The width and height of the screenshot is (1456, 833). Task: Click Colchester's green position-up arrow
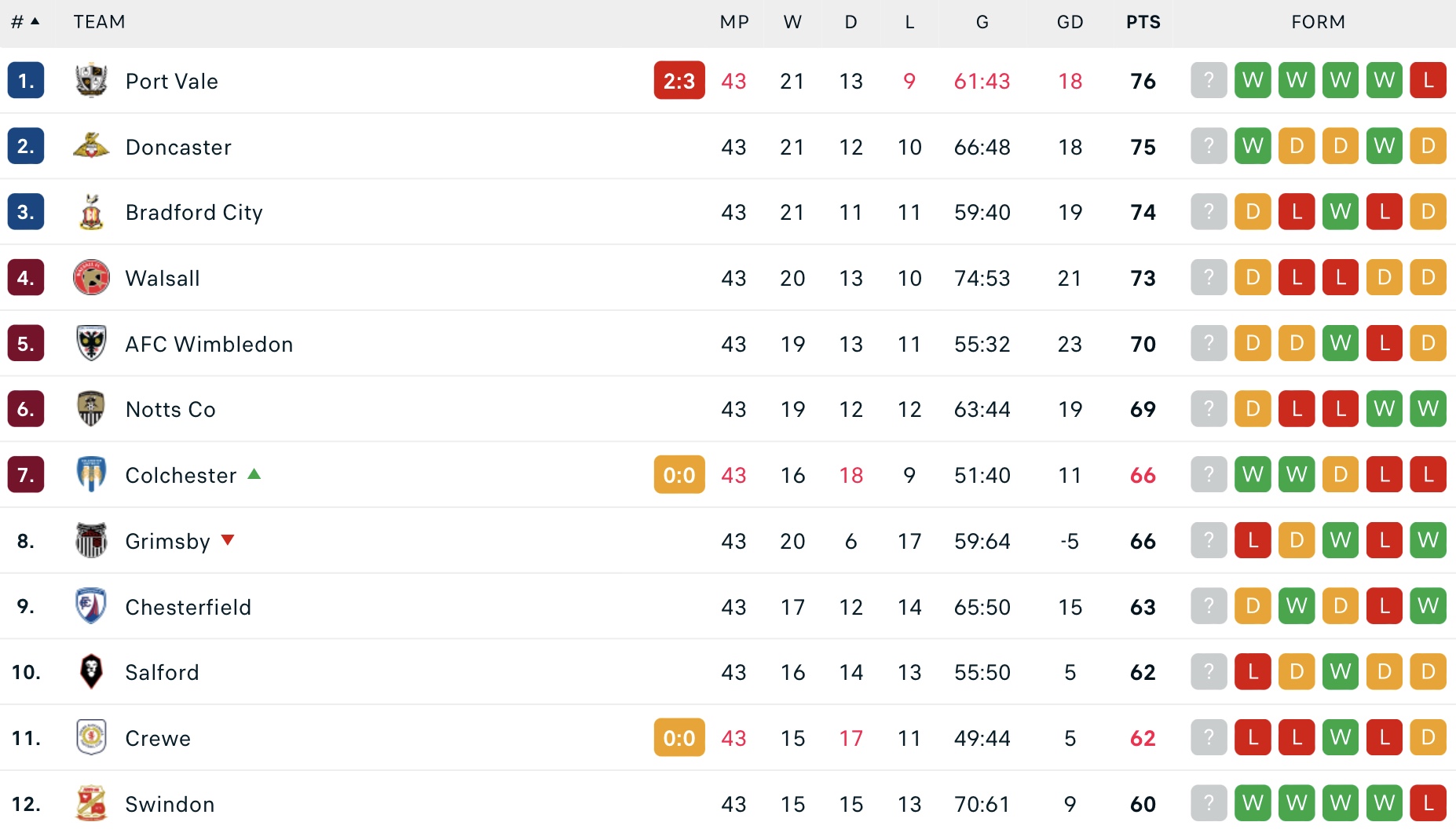(254, 474)
